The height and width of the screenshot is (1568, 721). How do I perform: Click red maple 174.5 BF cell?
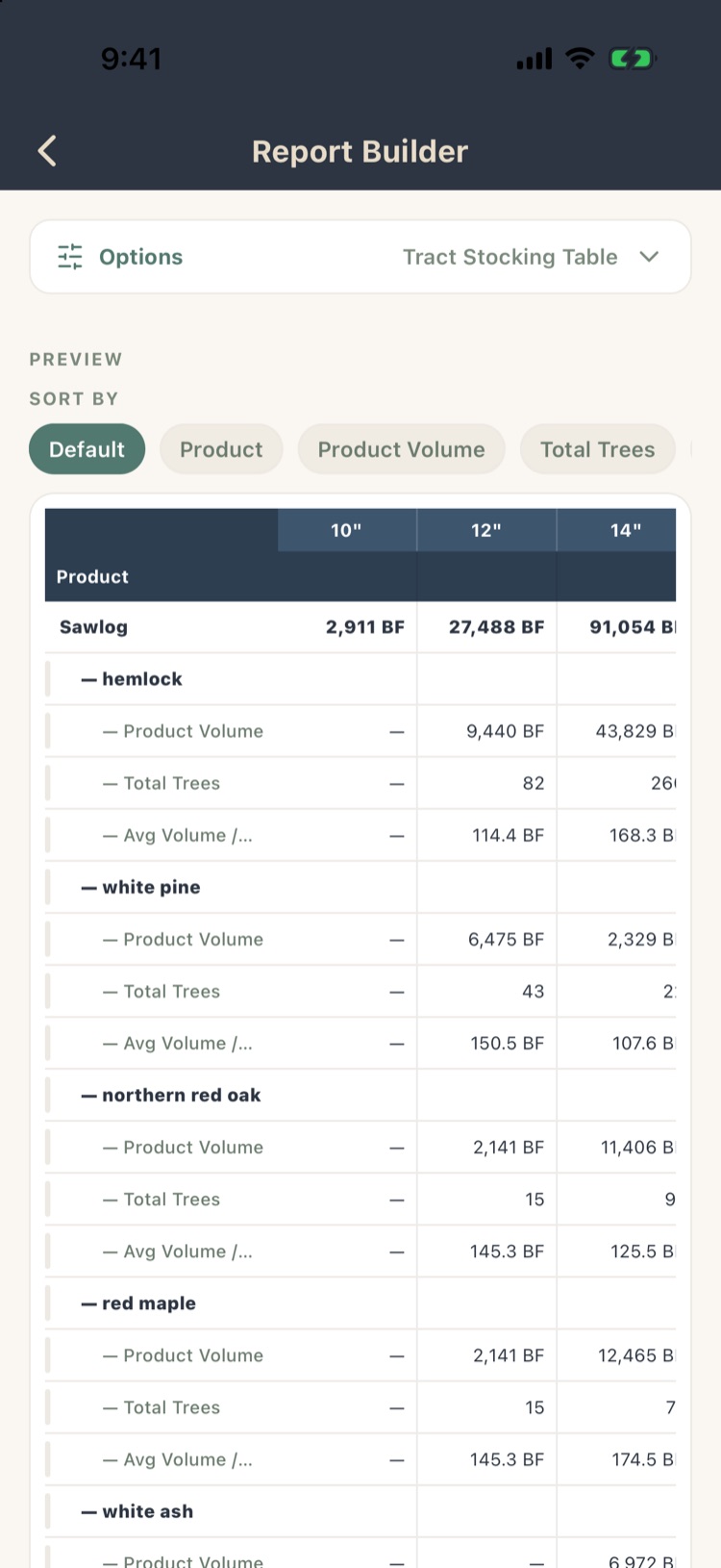643,1459
